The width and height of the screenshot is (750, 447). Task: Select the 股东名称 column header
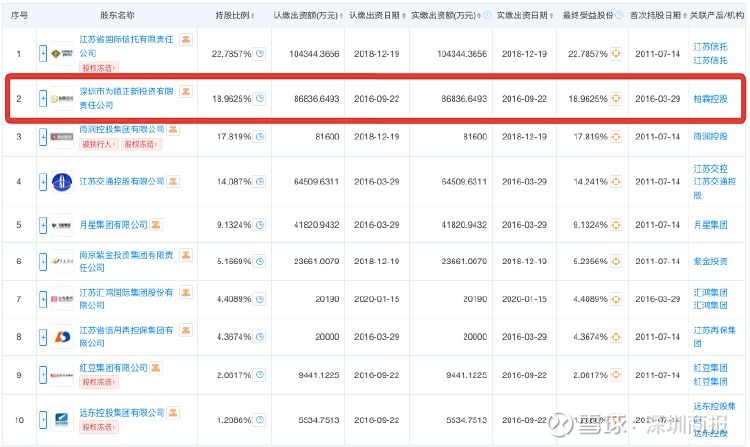[117, 15]
